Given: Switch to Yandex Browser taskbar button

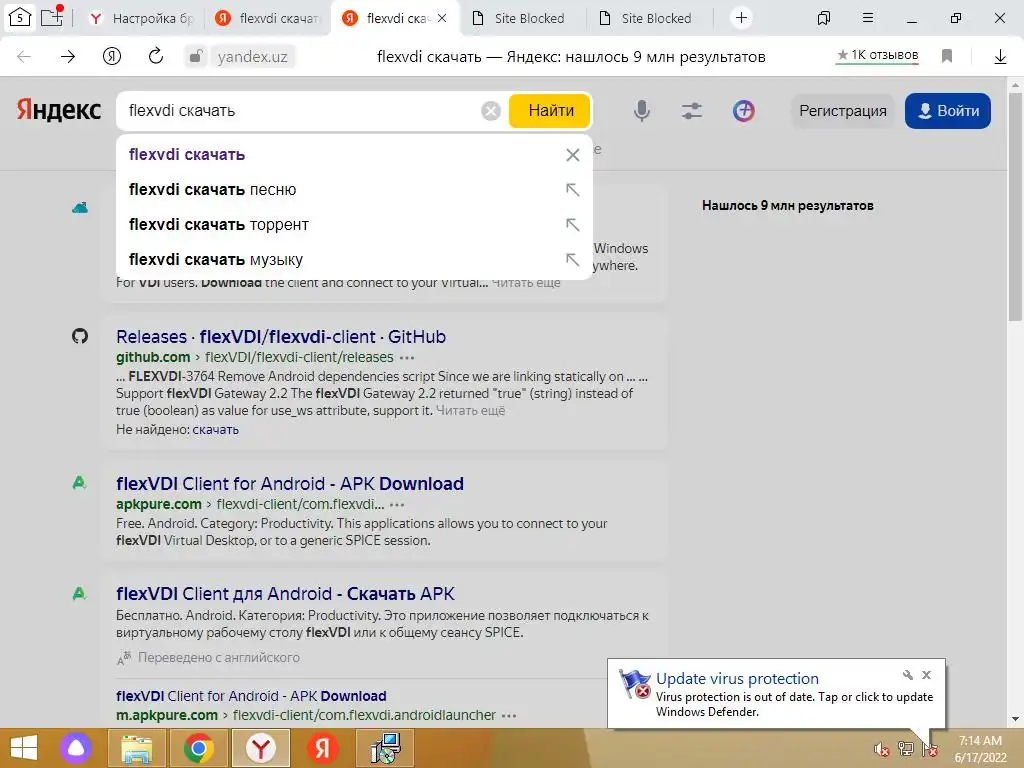Looking at the screenshot, I should tap(261, 748).
